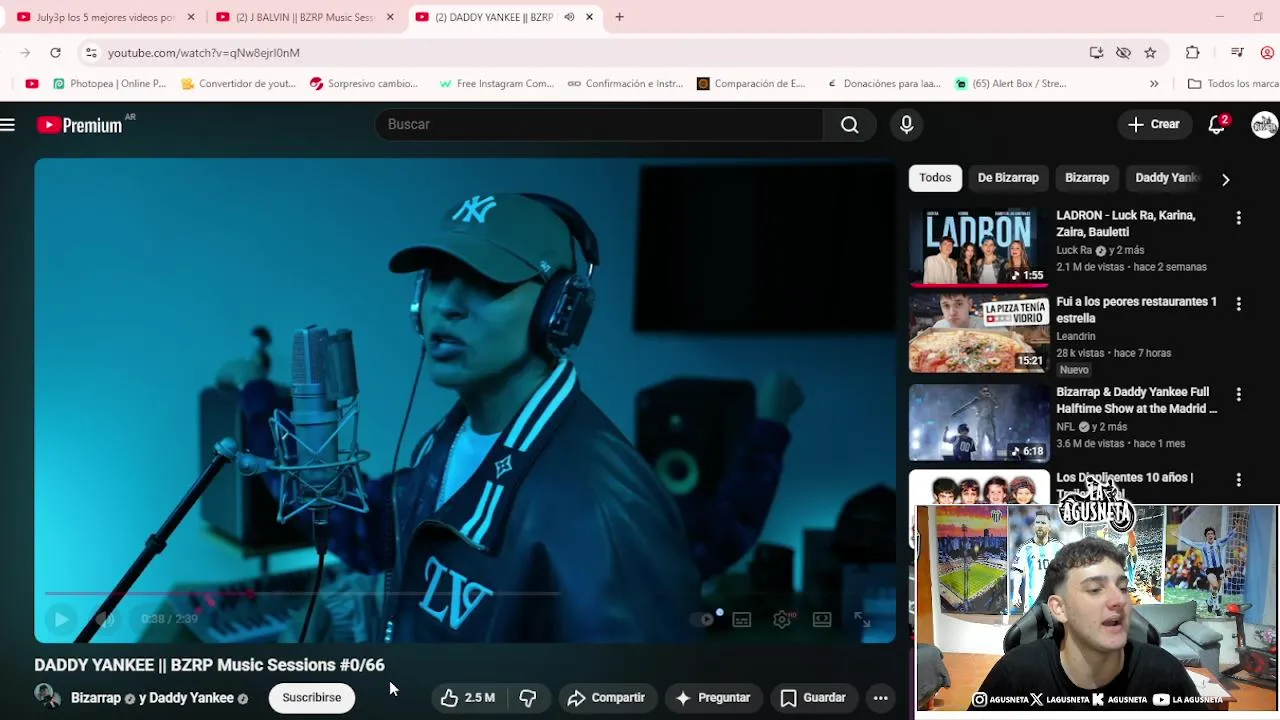Subscribe with Suscribirse button
The width and height of the screenshot is (1280, 720).
click(312, 698)
